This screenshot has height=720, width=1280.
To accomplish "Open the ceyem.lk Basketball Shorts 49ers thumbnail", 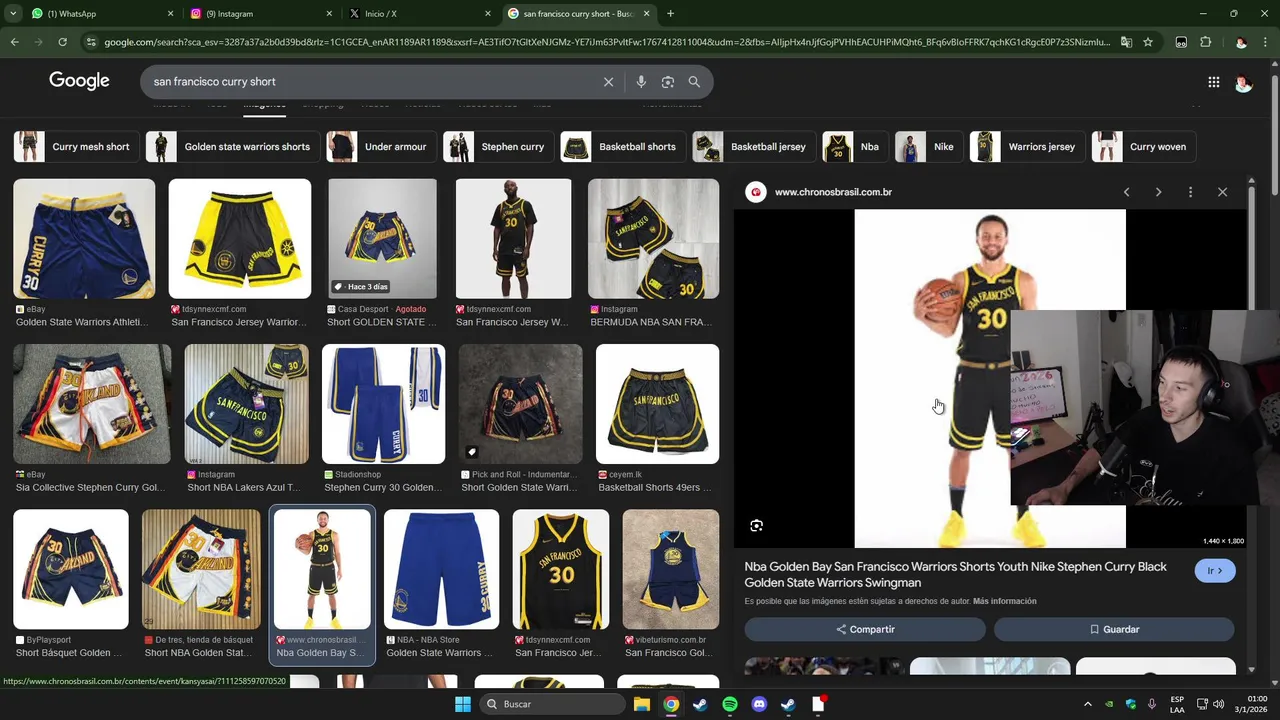I will tap(657, 404).
